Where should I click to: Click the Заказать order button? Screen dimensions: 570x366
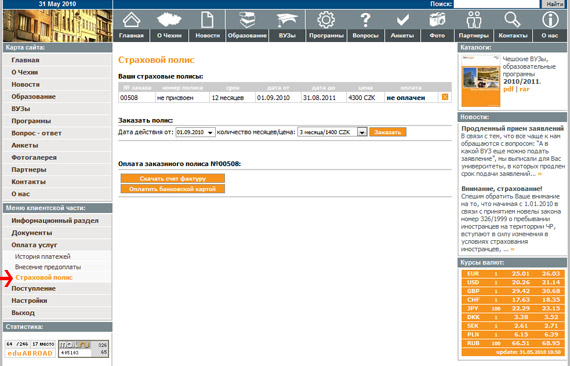tap(388, 132)
